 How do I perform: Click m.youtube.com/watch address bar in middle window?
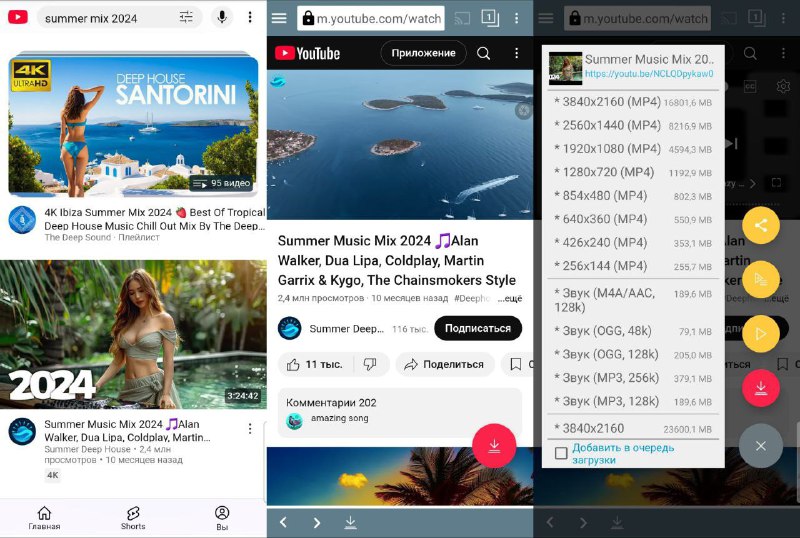click(x=371, y=18)
